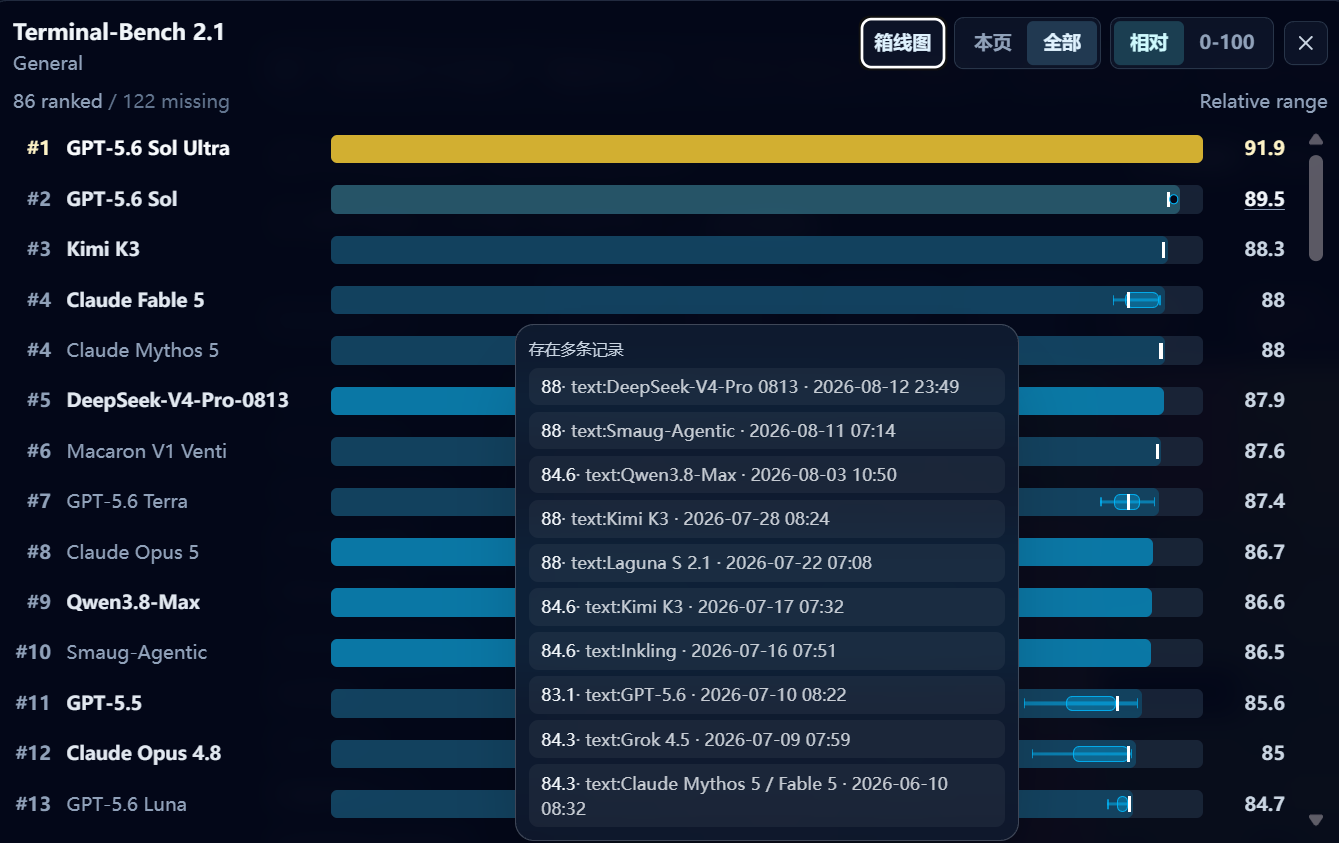Click the vertical scrollbar thumb

1316,208
